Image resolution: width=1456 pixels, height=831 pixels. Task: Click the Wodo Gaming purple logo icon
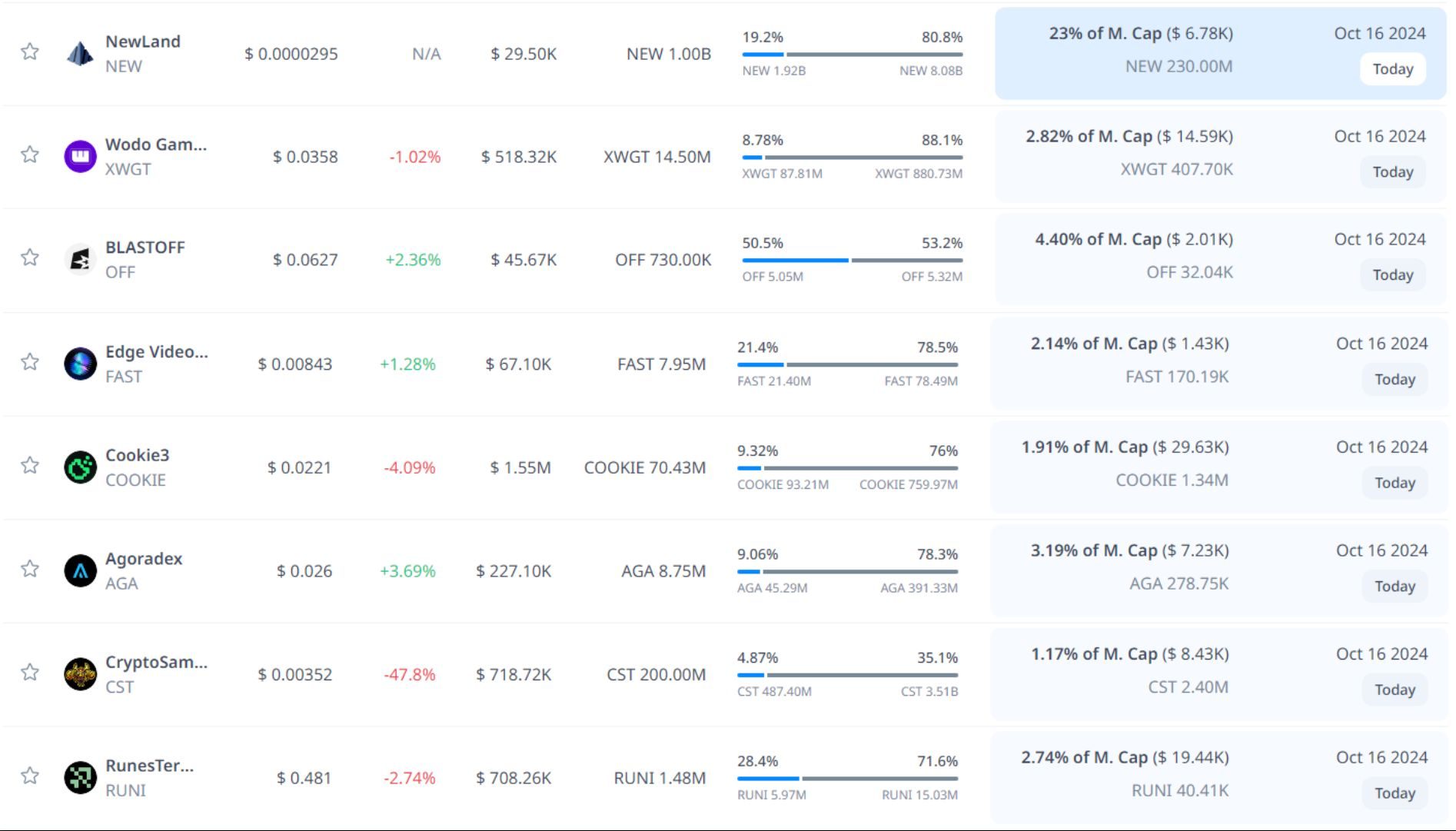click(x=80, y=157)
